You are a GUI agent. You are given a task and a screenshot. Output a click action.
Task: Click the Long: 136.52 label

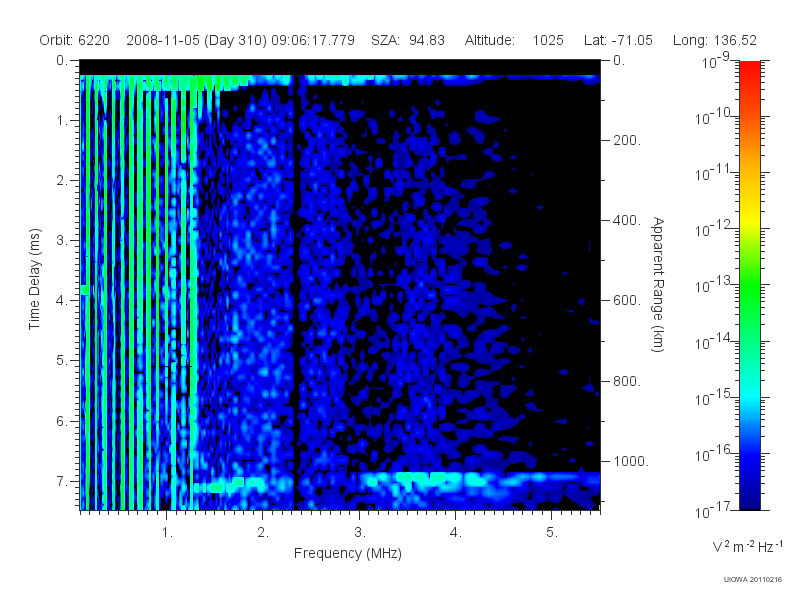[x=714, y=40]
